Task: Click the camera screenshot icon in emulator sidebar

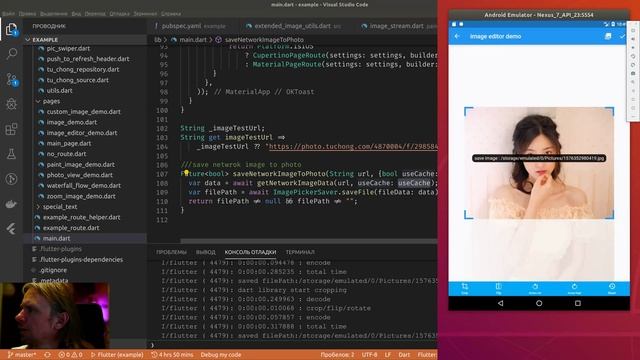Action: point(633,73)
